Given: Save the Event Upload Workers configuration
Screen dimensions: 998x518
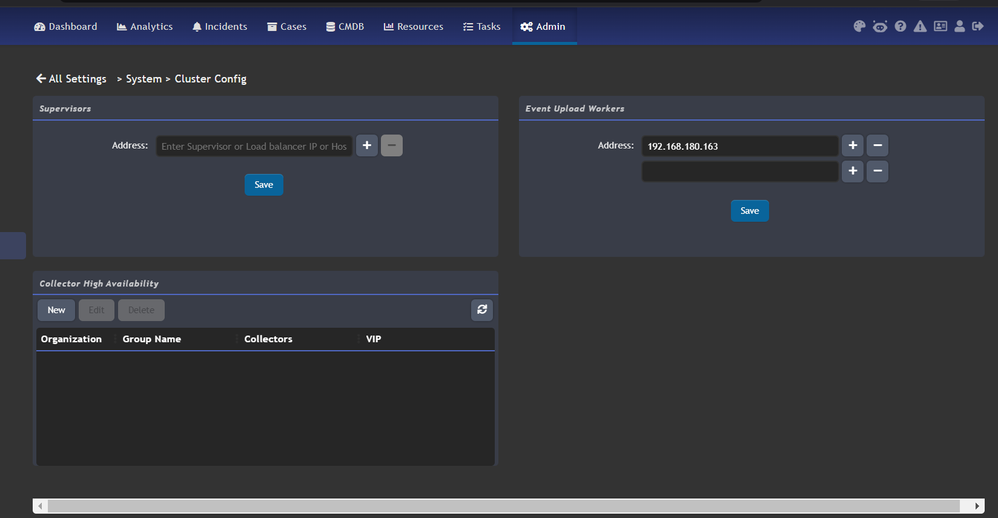Looking at the screenshot, I should coord(750,211).
